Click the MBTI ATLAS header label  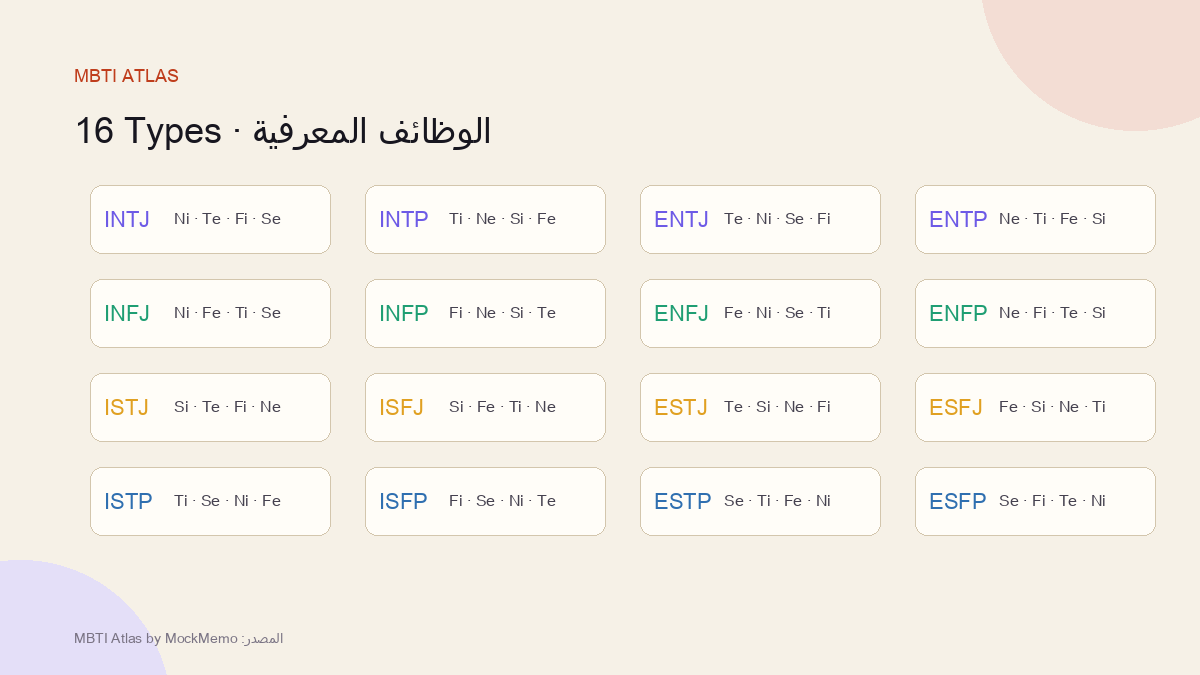pos(126,76)
